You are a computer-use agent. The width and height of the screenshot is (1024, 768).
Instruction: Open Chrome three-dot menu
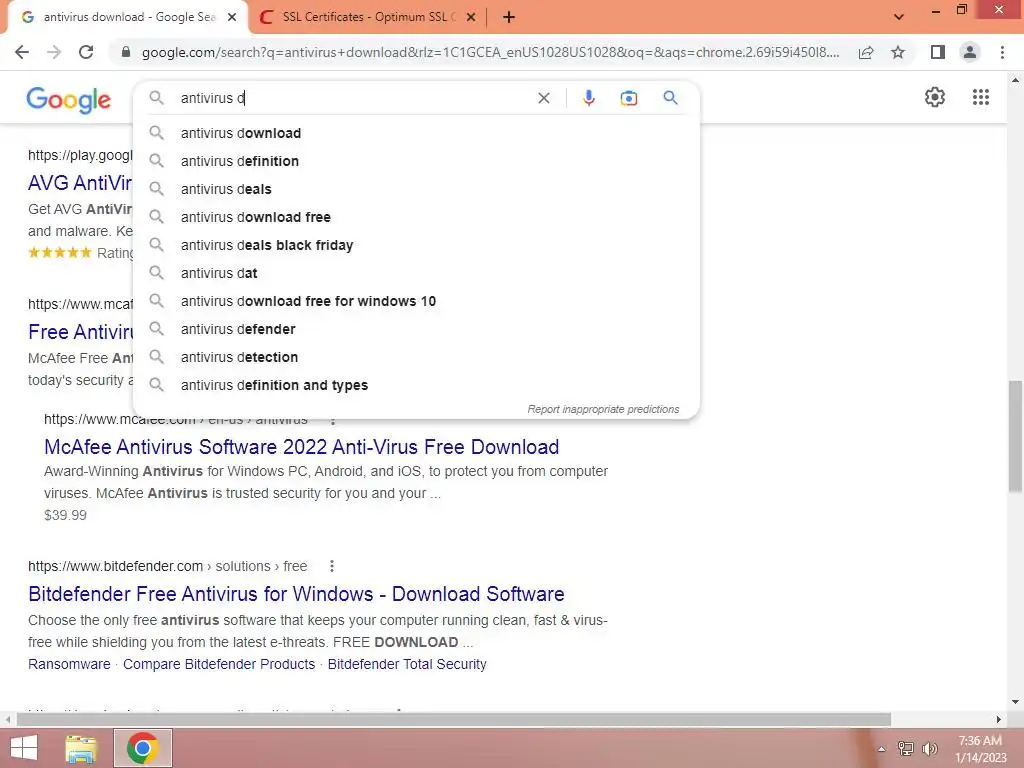pos(1002,52)
